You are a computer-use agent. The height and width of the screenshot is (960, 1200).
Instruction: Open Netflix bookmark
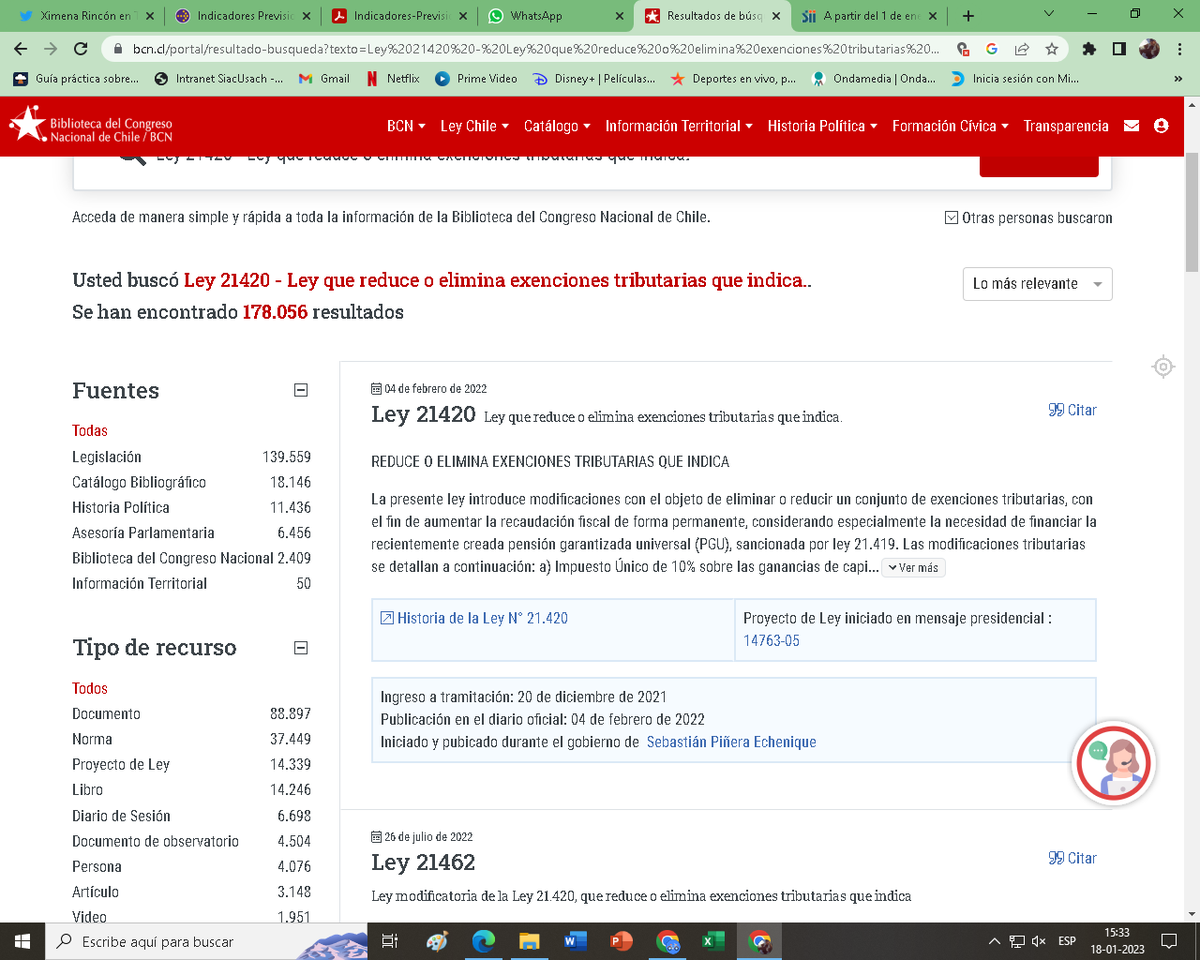point(393,78)
